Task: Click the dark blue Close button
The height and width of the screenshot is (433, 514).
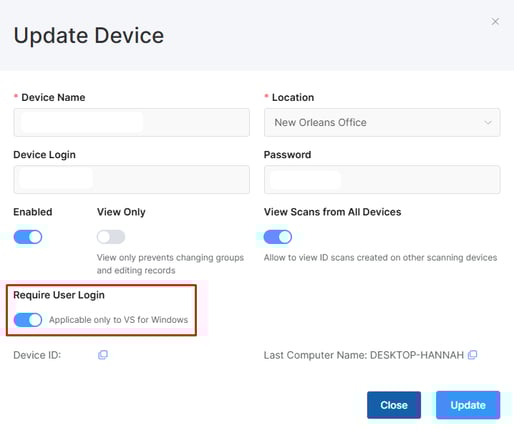Action: click(x=394, y=405)
